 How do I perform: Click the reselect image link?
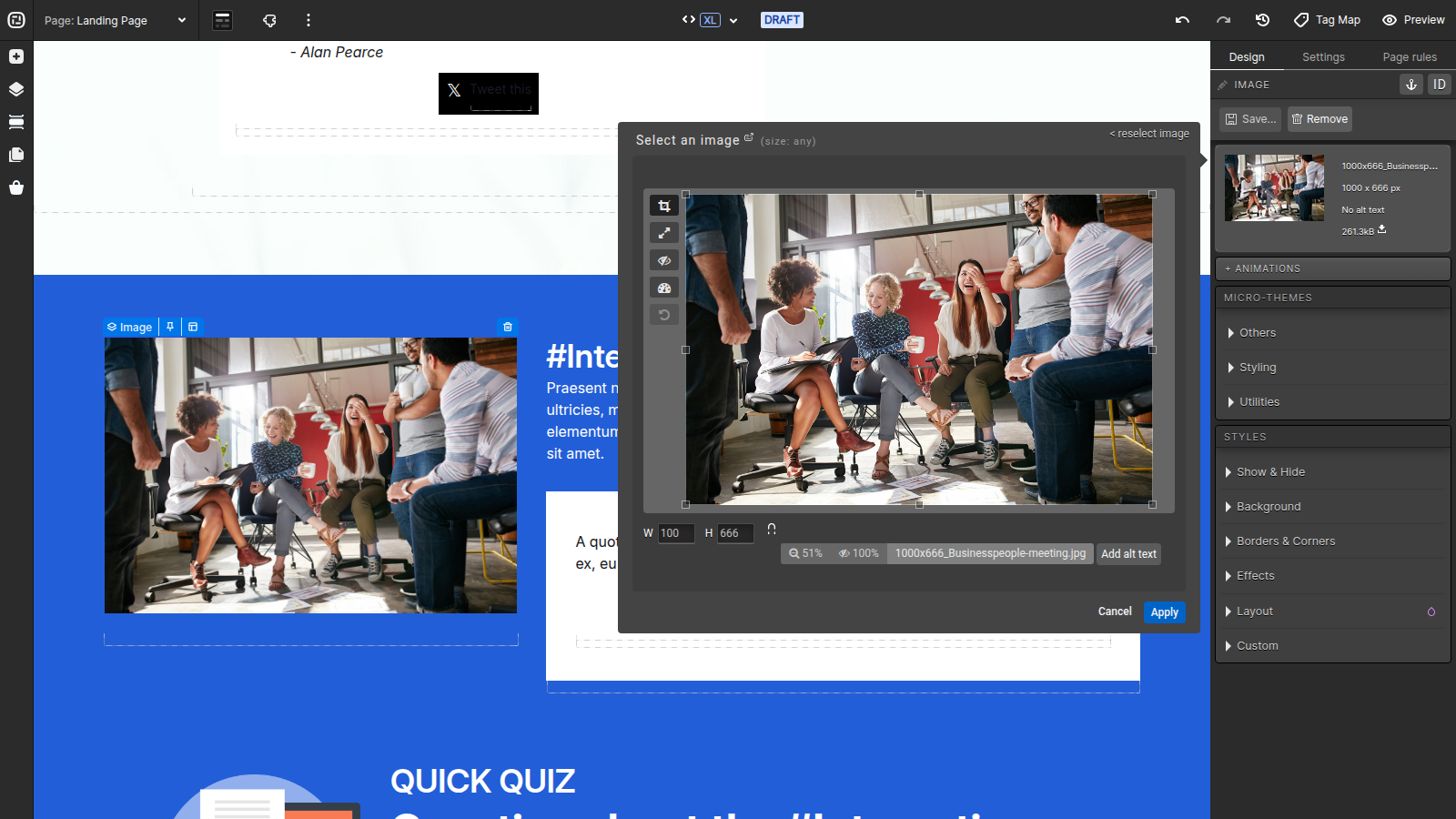tap(1149, 134)
